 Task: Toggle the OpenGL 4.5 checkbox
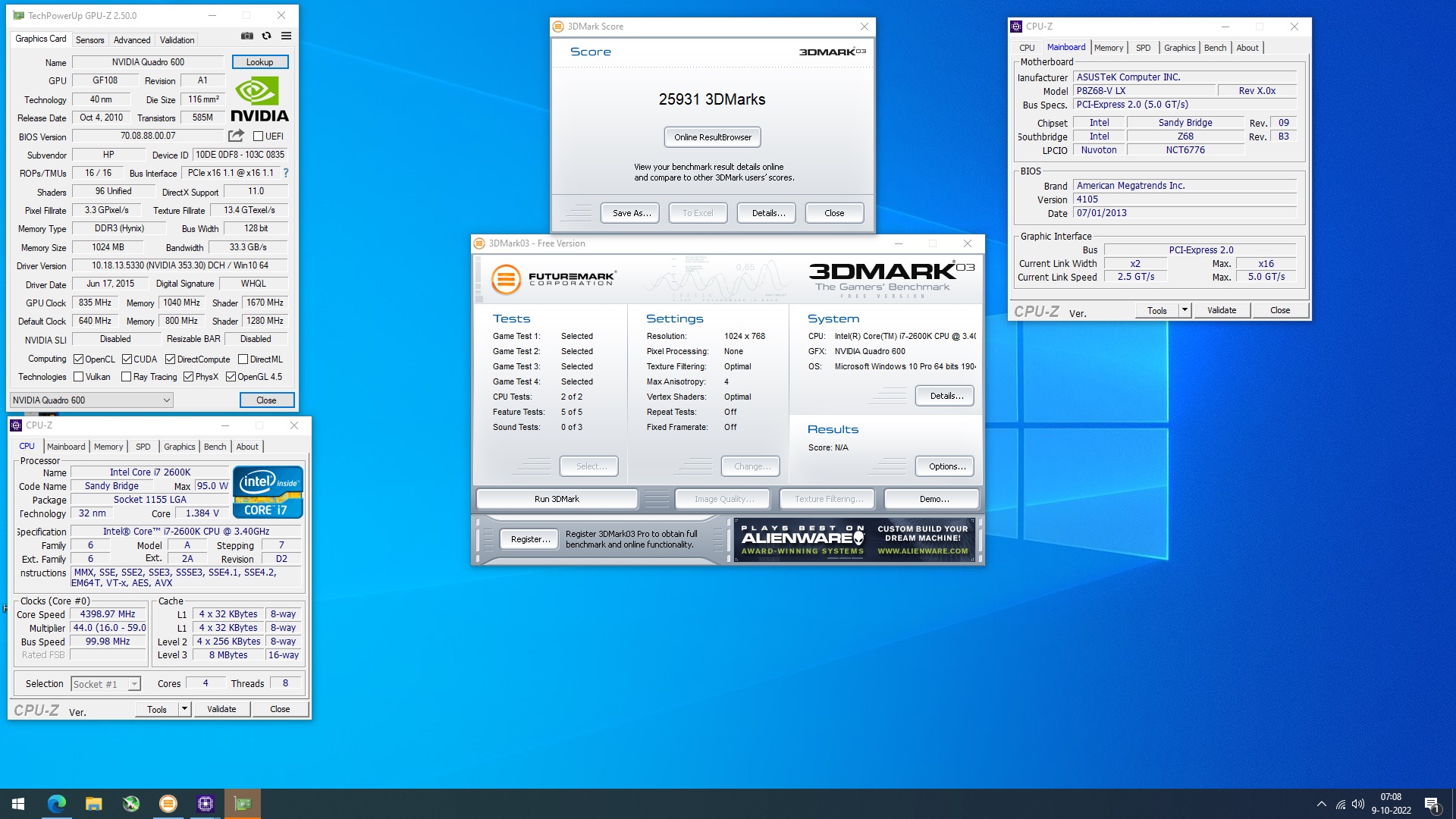231,377
